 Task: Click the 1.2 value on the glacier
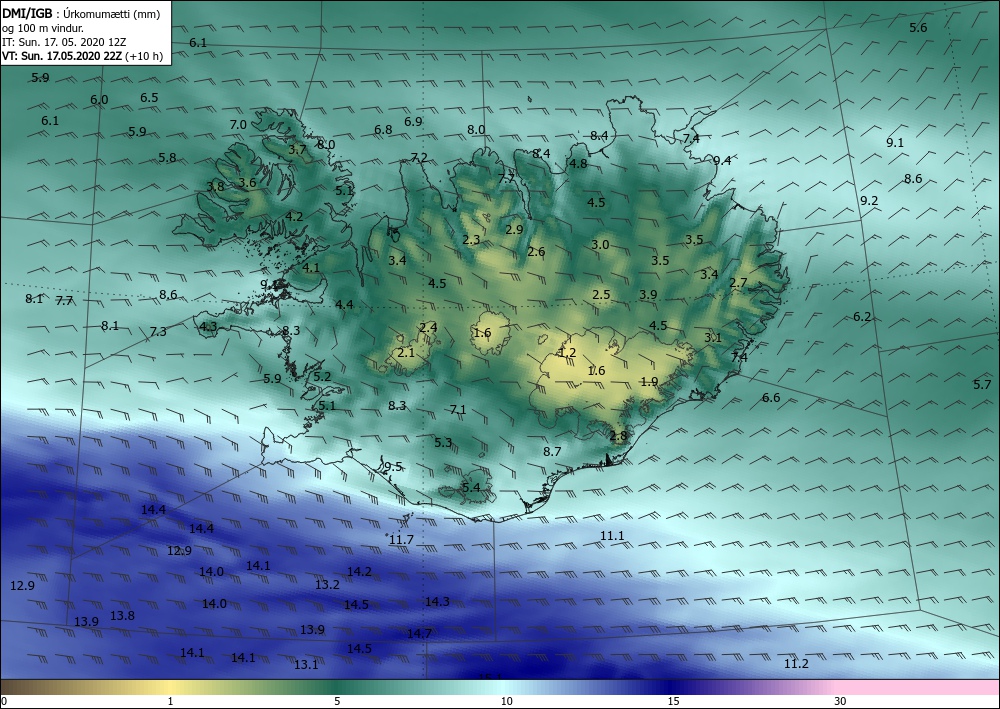(567, 353)
